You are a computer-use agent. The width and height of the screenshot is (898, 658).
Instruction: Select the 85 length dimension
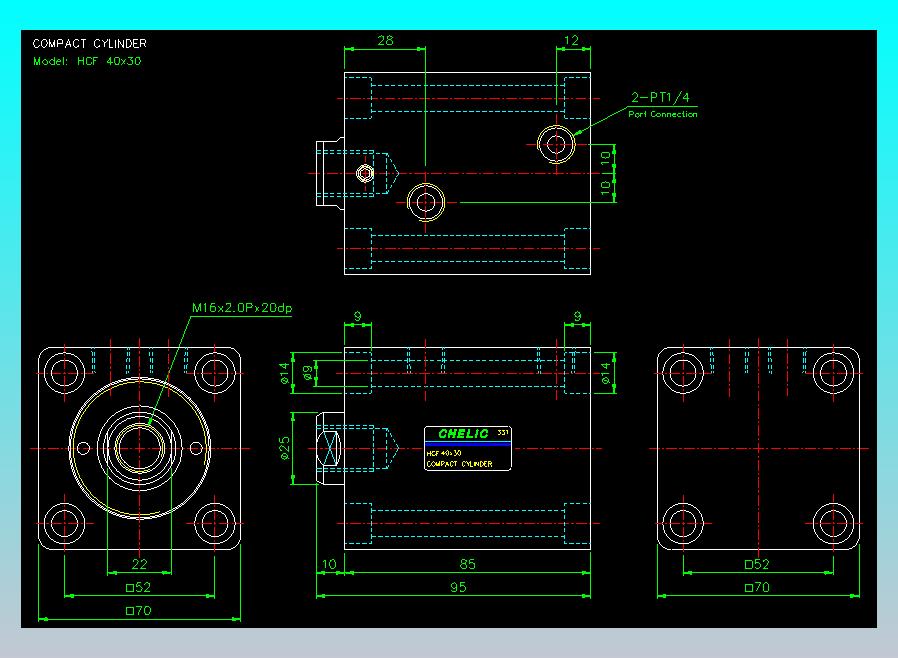[x=467, y=564]
